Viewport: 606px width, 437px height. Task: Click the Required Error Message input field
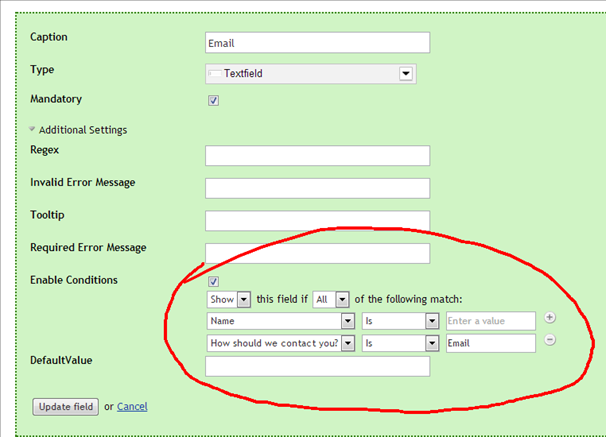pyautogui.click(x=317, y=253)
